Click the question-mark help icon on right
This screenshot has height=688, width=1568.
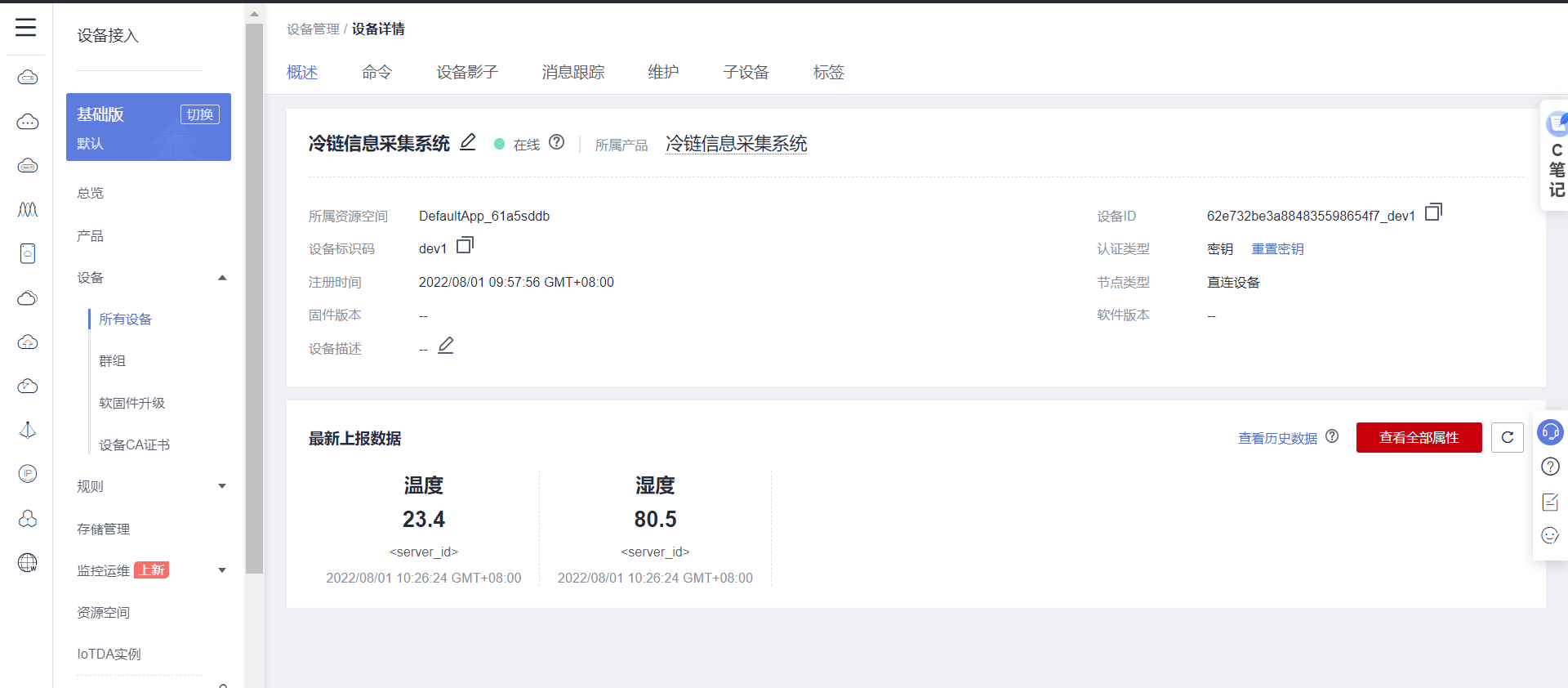point(1550,467)
